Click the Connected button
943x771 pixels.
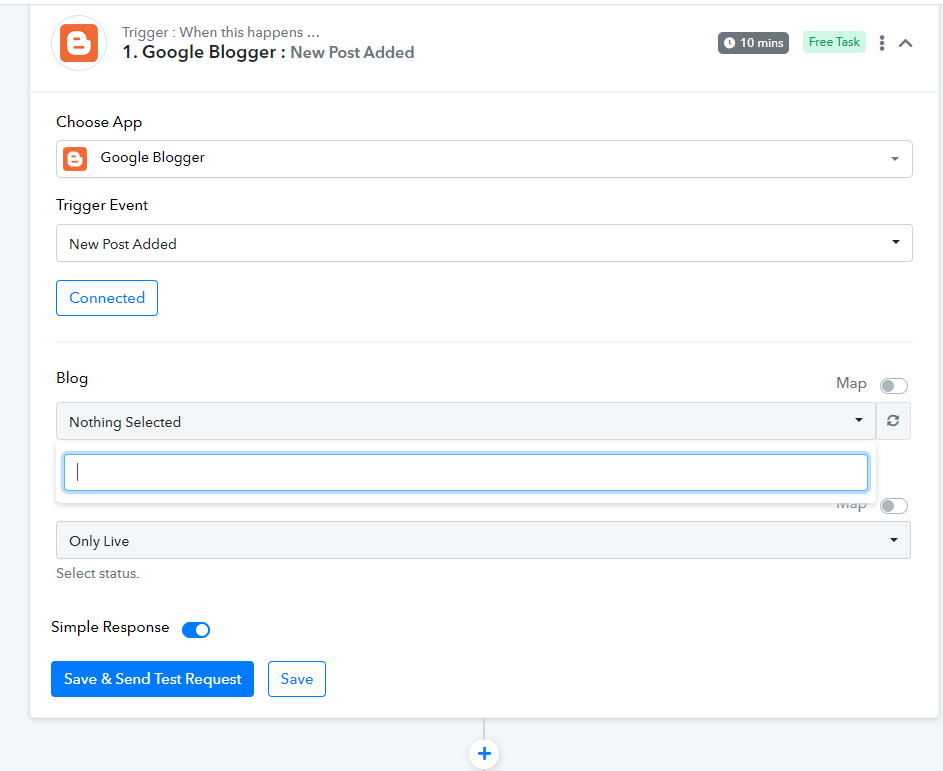pyautogui.click(x=107, y=298)
